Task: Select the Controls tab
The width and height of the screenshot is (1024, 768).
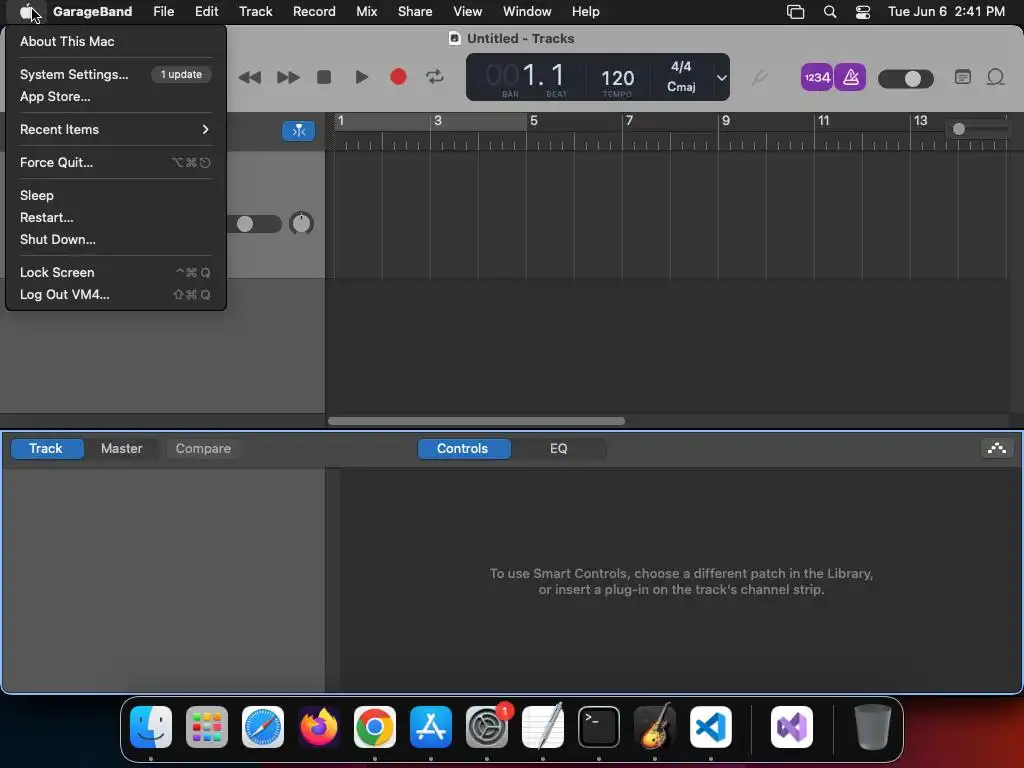Action: [x=462, y=449]
